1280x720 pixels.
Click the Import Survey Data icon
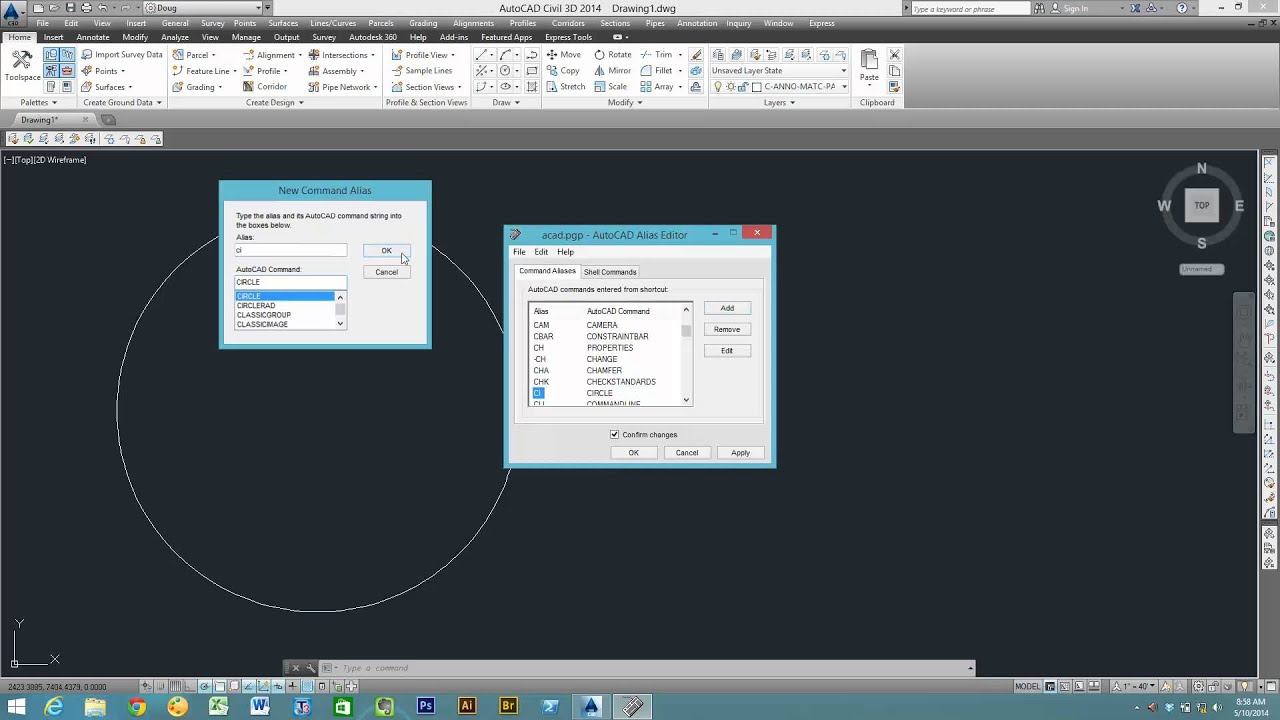tap(87, 55)
